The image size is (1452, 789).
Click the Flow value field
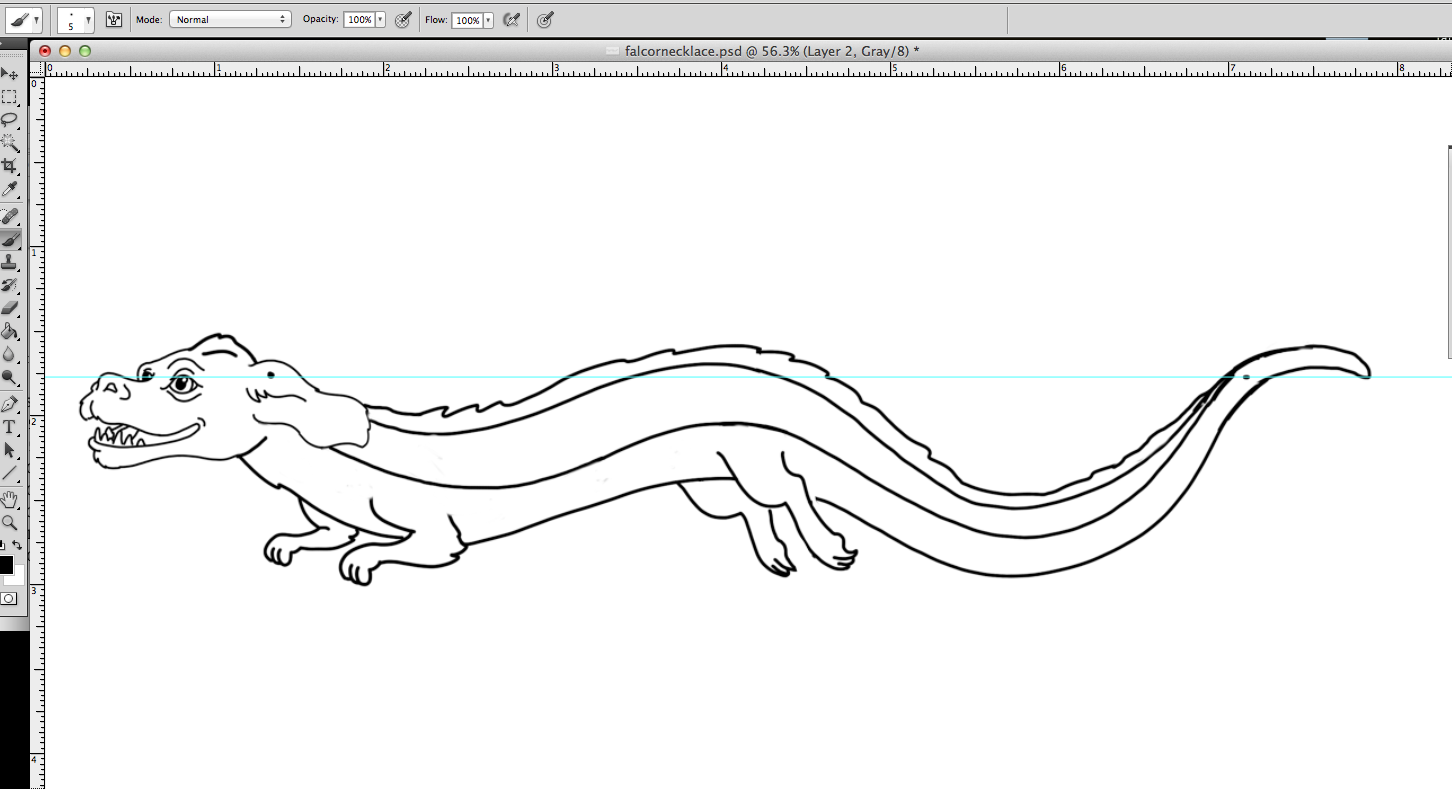pos(467,19)
